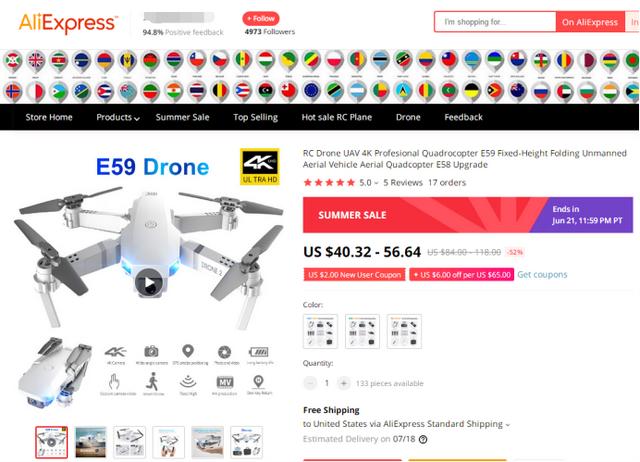
Task: Decrease quantity with the minus button
Action: [x=310, y=383]
